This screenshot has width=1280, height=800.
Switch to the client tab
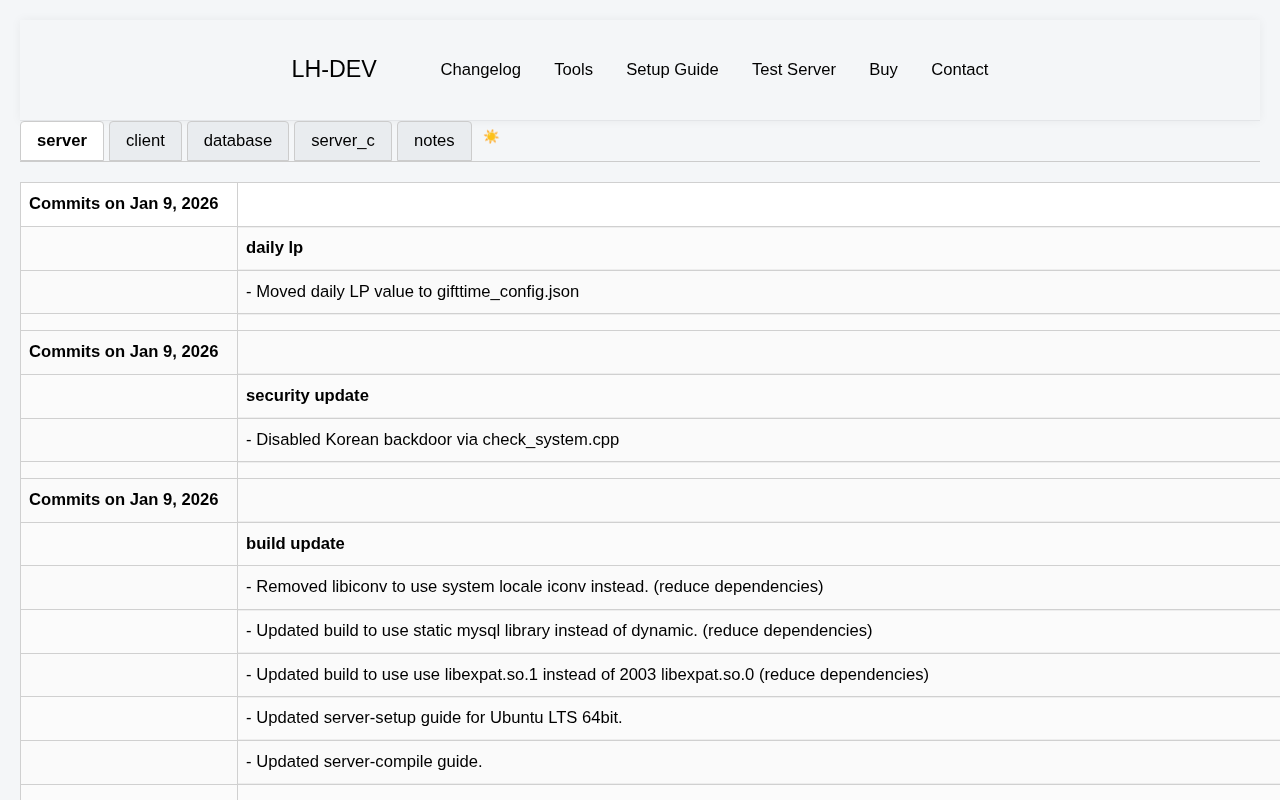pyautogui.click(x=145, y=141)
